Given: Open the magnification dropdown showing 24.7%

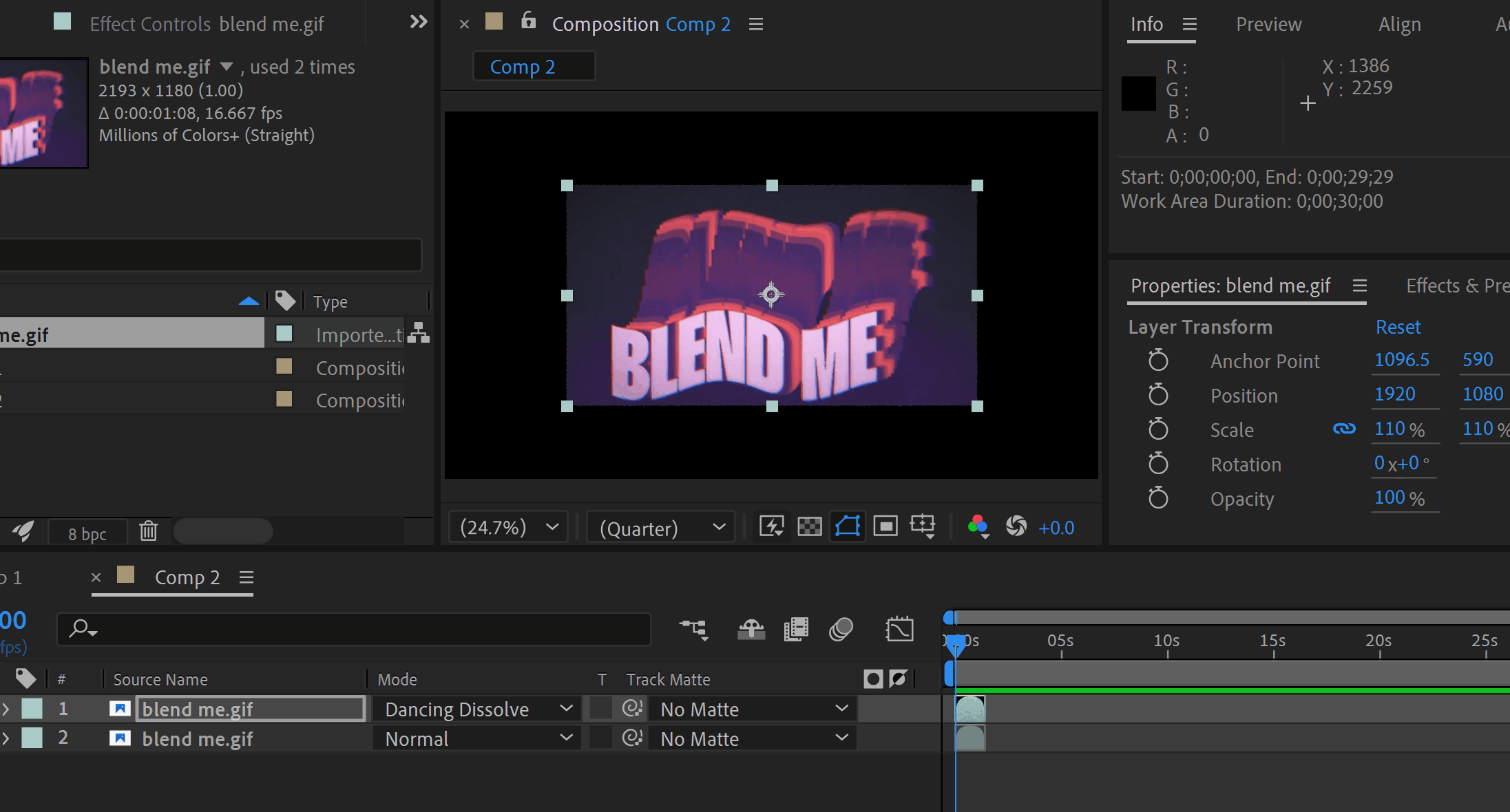Looking at the screenshot, I should tap(507, 526).
